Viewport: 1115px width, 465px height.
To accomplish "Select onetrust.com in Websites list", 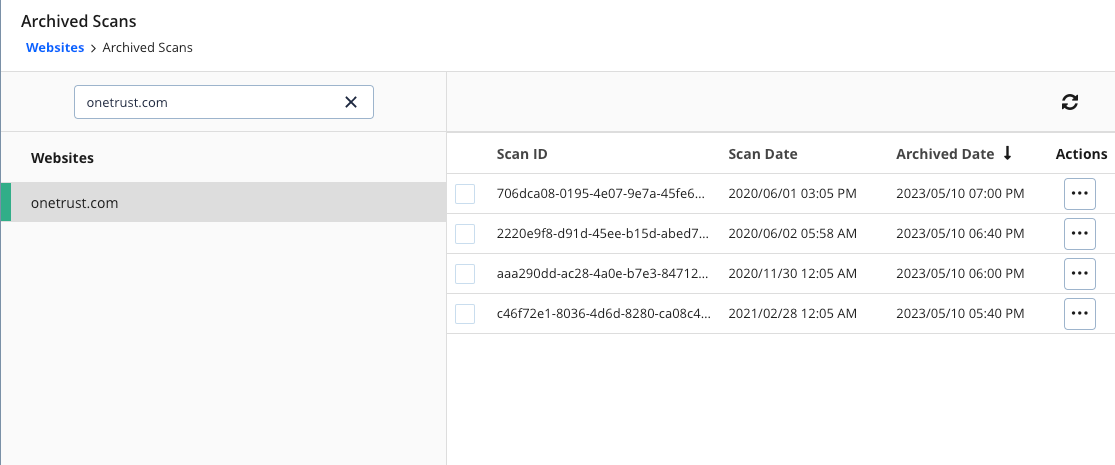I will [75, 203].
